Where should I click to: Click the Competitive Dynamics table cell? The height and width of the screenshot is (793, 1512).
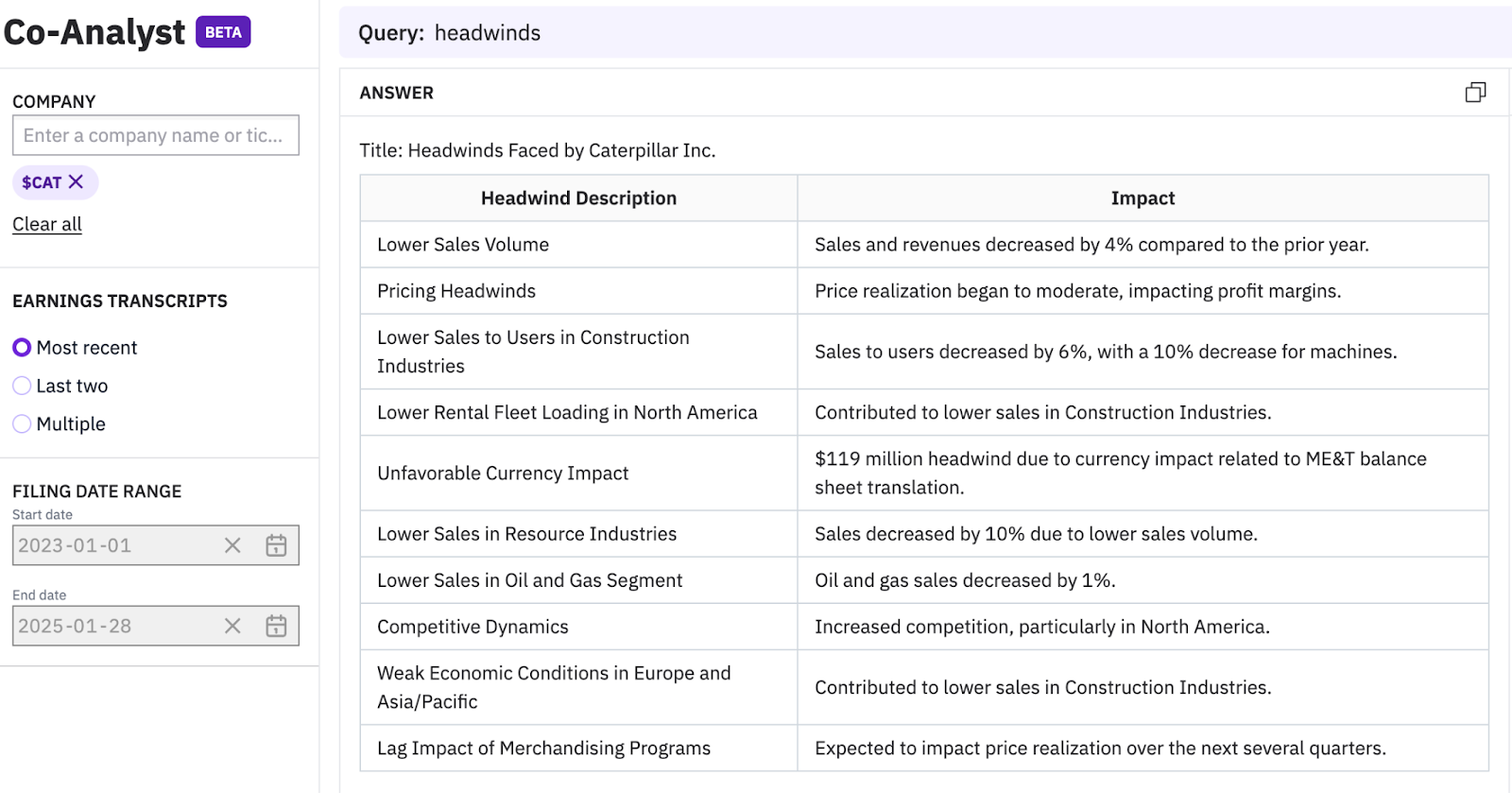(x=472, y=627)
